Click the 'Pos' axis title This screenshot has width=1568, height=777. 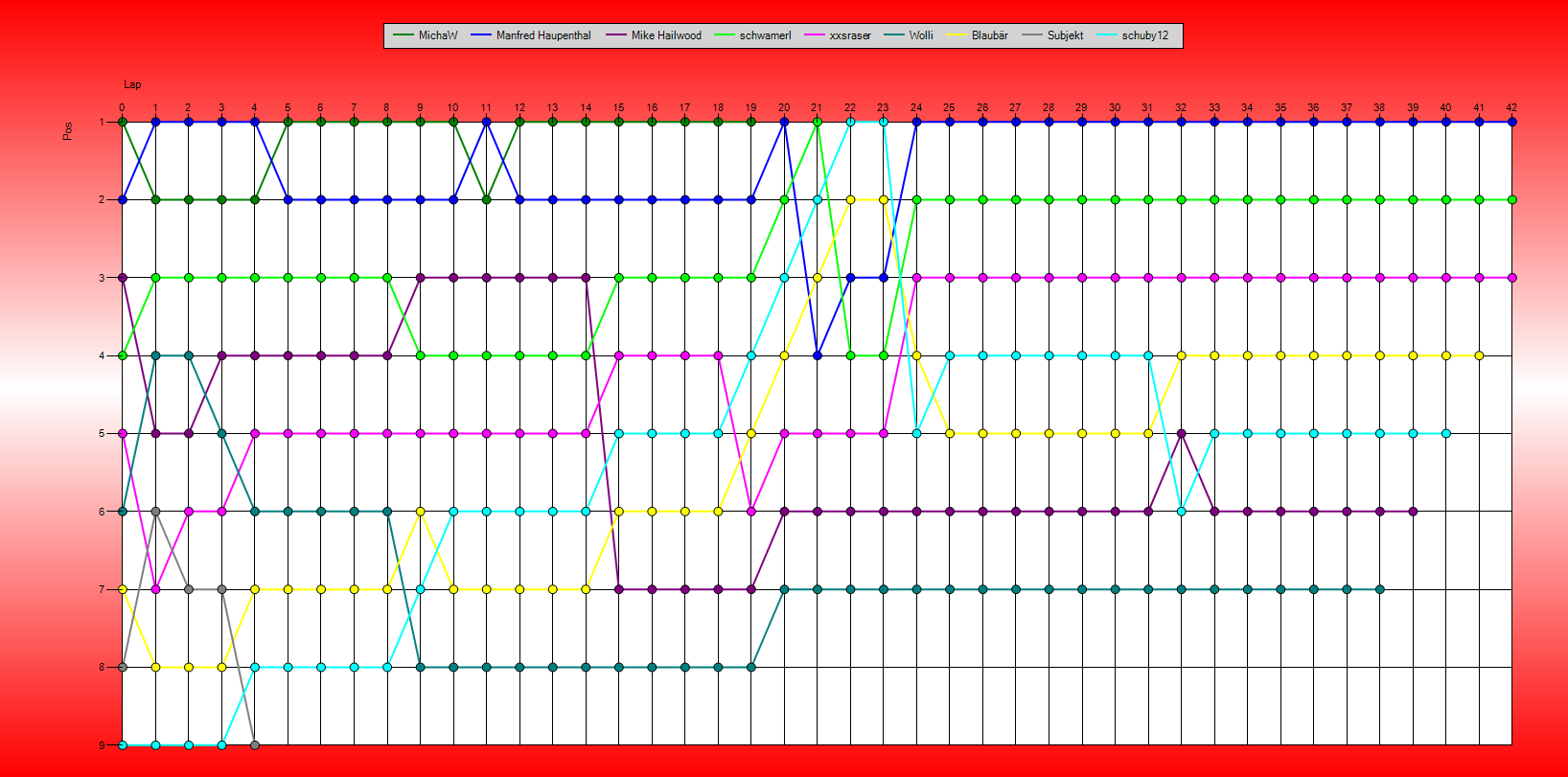tap(67, 131)
